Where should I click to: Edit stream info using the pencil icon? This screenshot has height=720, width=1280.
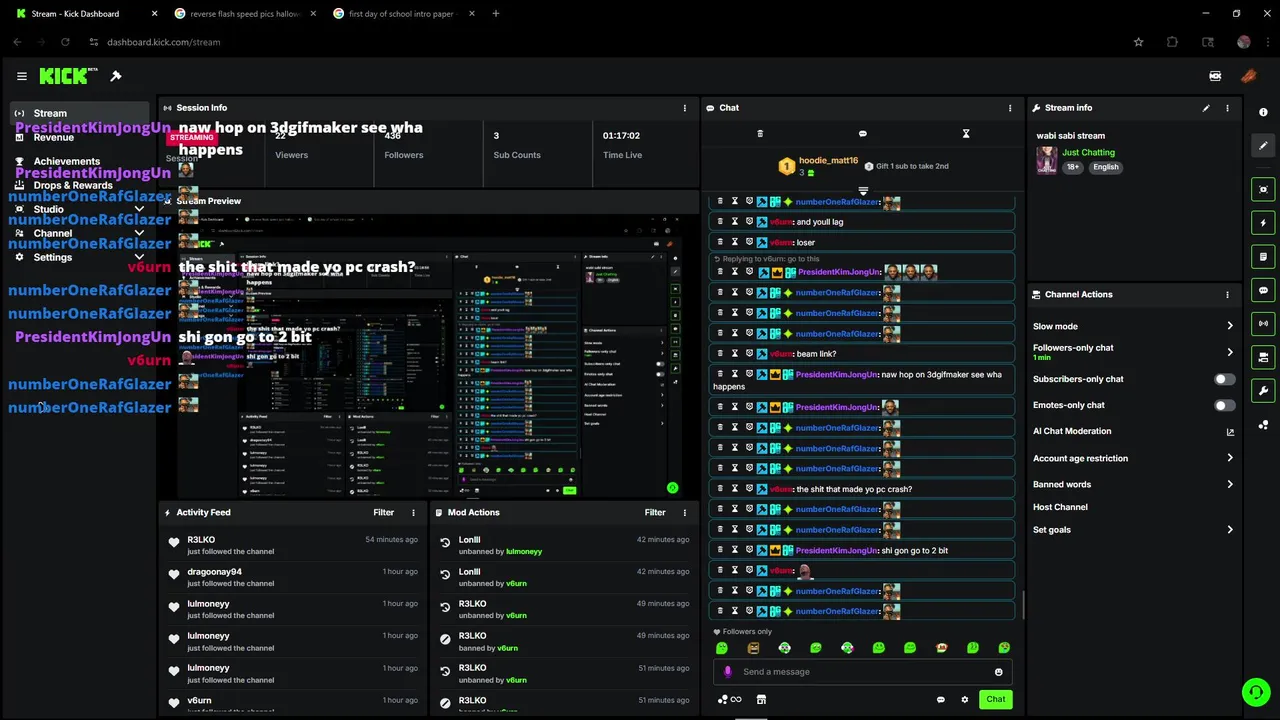click(x=1206, y=108)
